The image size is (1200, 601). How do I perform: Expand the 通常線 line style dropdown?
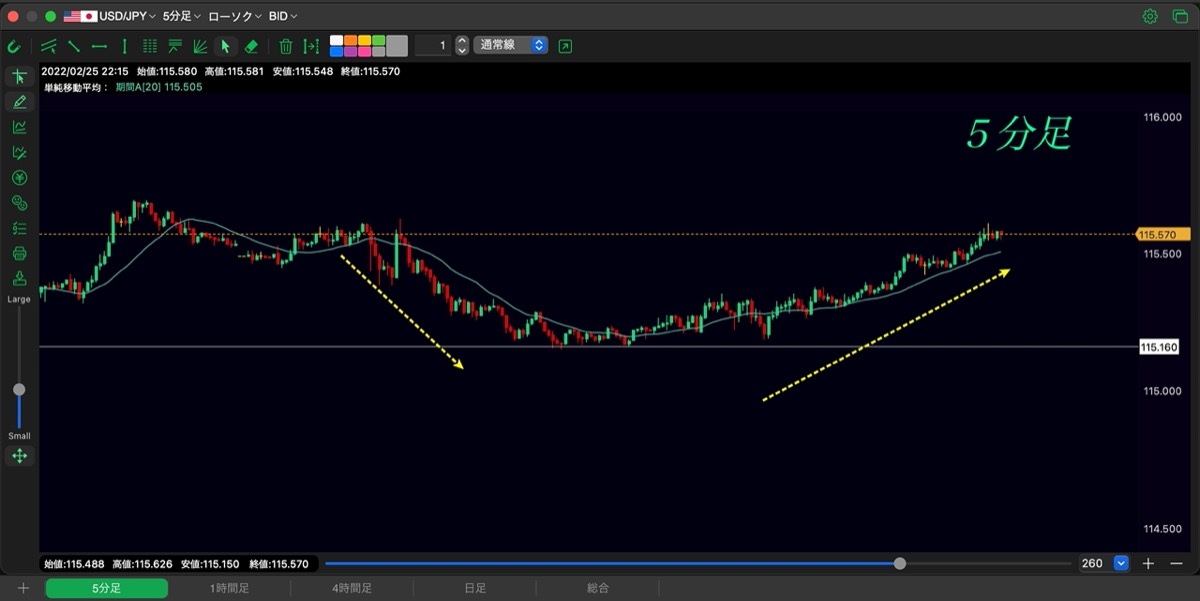[511, 45]
